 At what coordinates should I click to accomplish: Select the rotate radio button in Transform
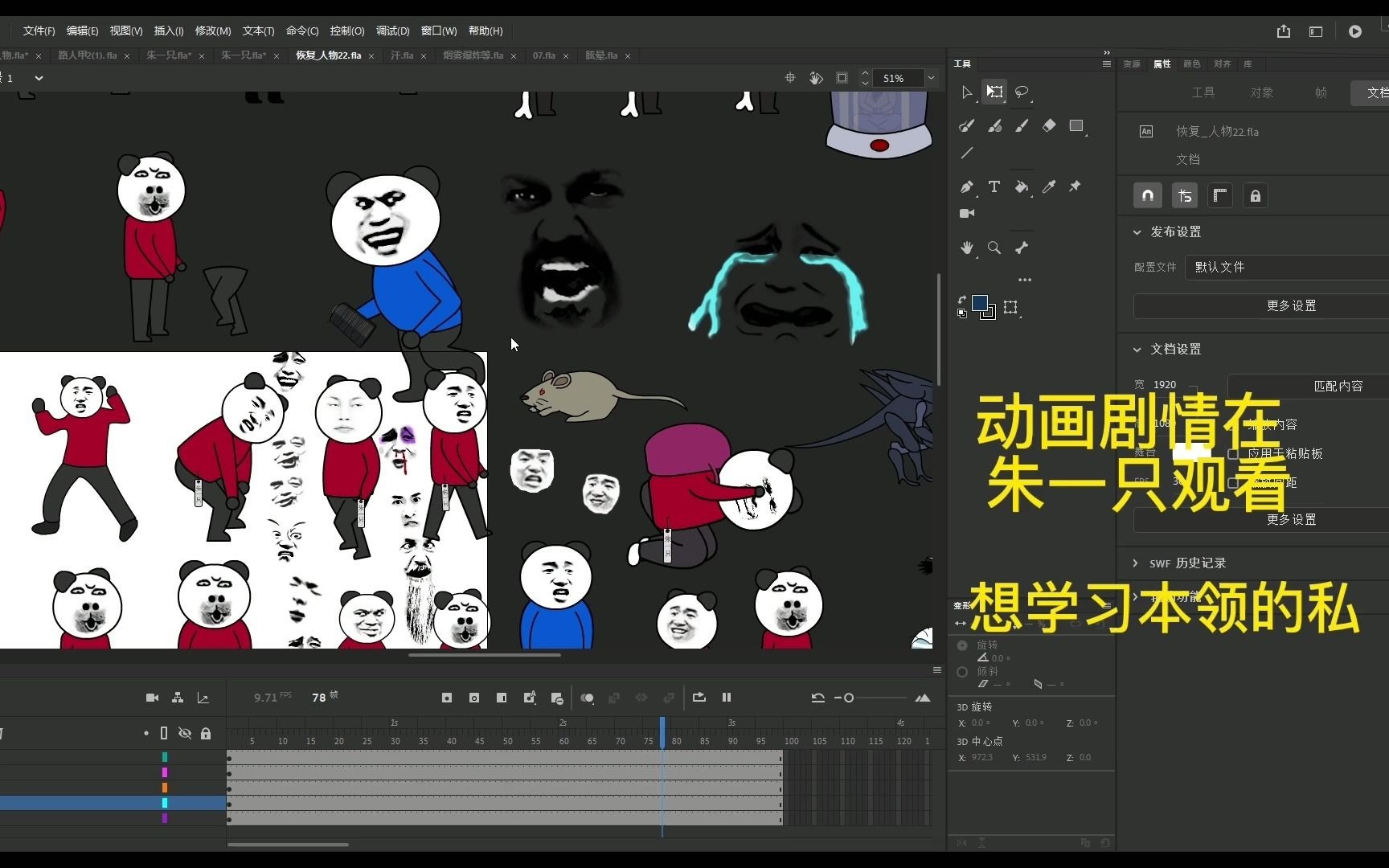pyautogui.click(x=962, y=645)
